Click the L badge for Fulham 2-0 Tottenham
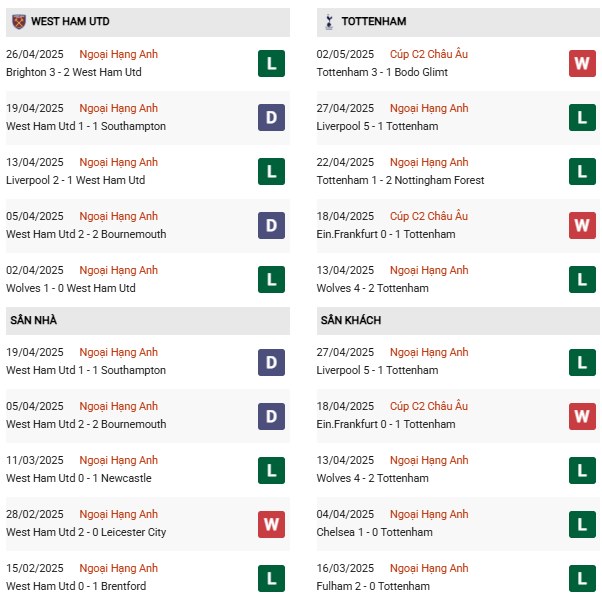Viewport: 602px width, 600px height. click(x=582, y=578)
